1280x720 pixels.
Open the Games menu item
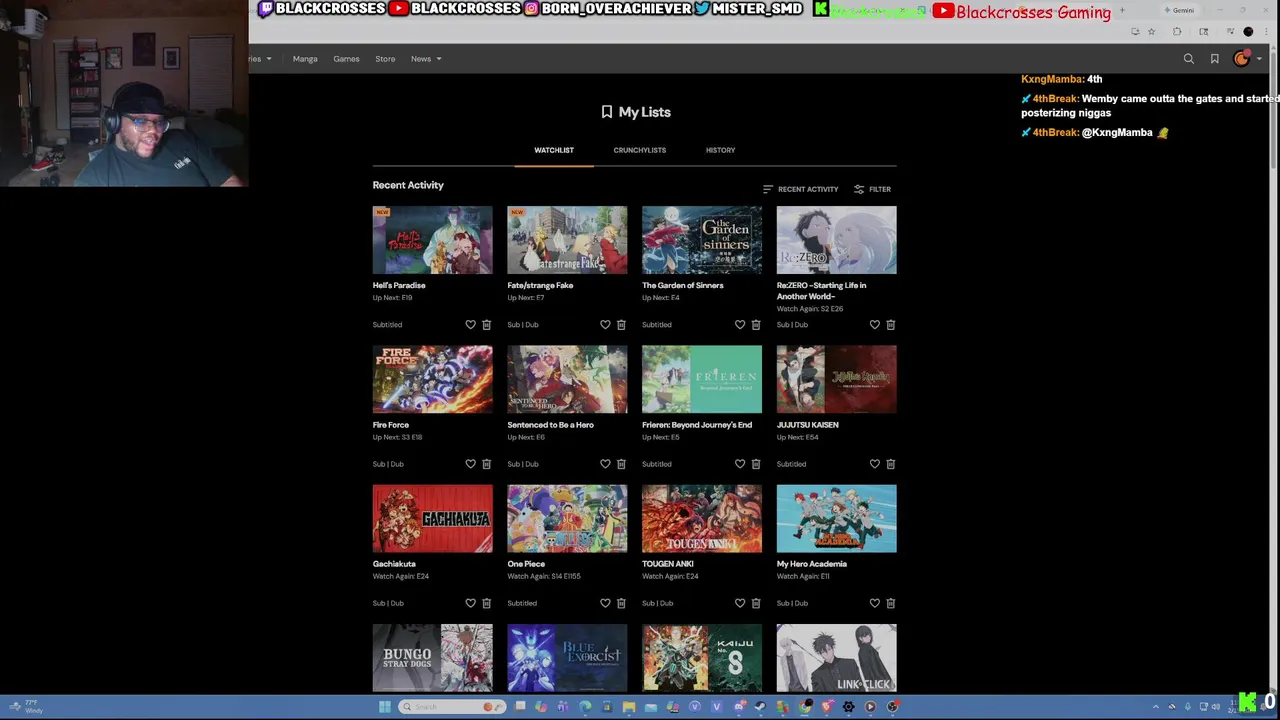tap(346, 59)
